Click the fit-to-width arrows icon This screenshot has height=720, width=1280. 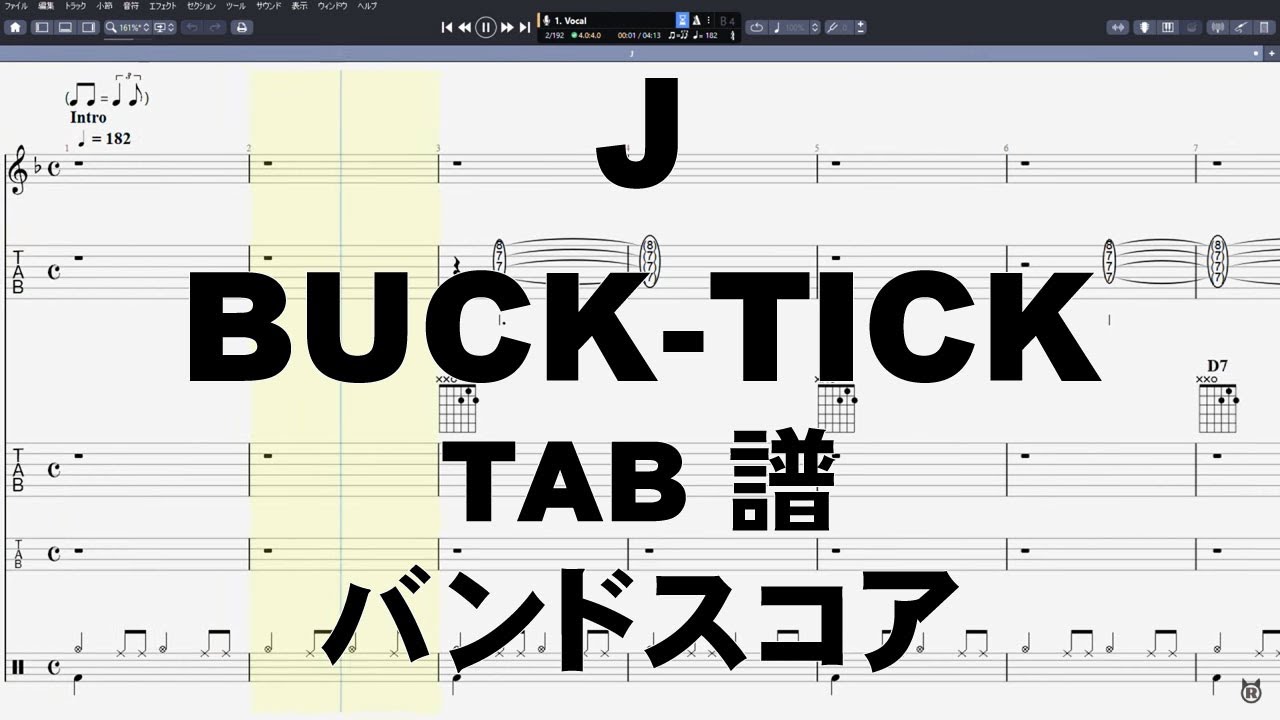(x=1119, y=28)
